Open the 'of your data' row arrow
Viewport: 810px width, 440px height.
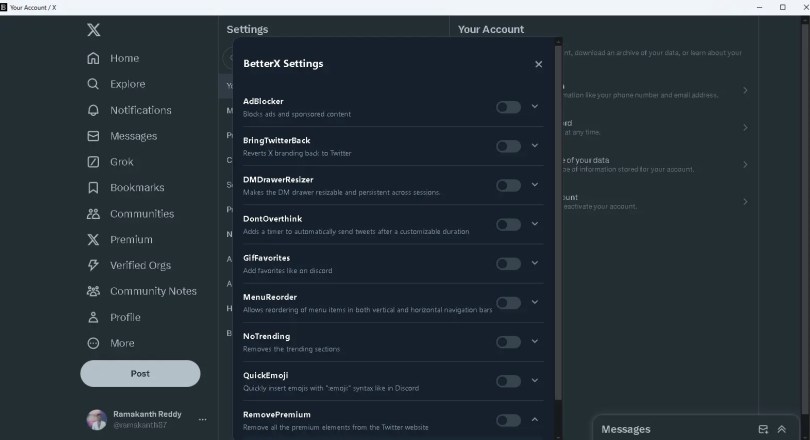[x=745, y=165]
